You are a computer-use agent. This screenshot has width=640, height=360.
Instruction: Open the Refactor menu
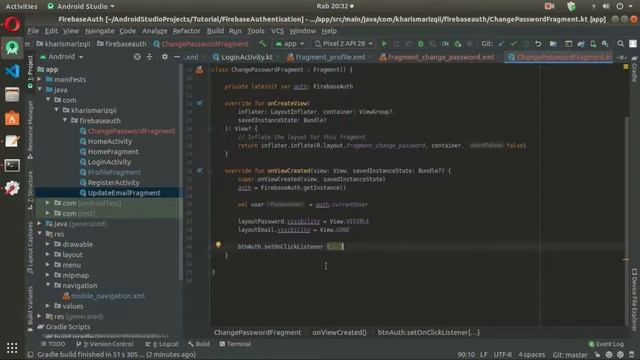[x=186, y=31]
